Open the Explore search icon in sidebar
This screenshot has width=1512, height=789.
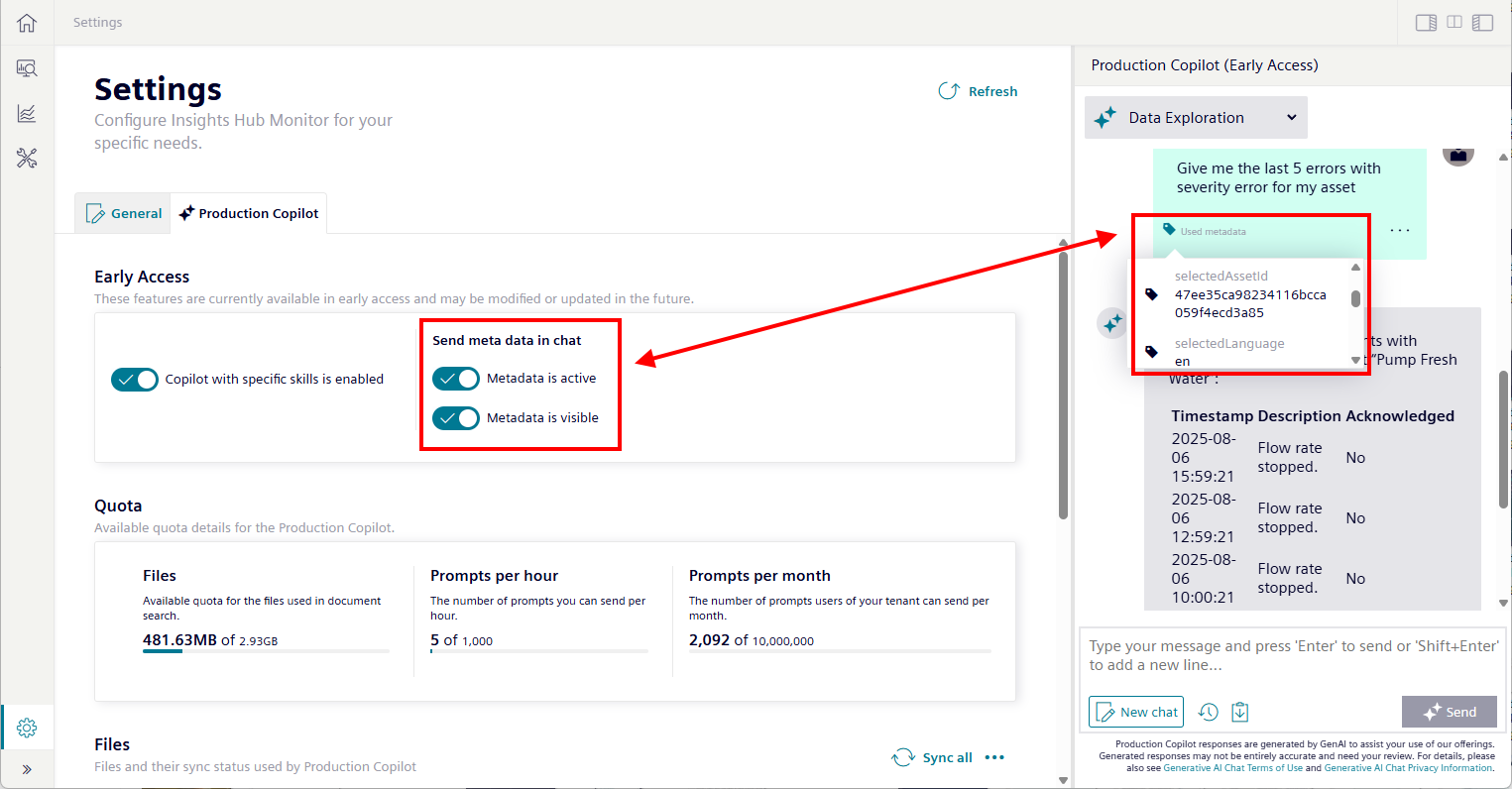coord(27,68)
